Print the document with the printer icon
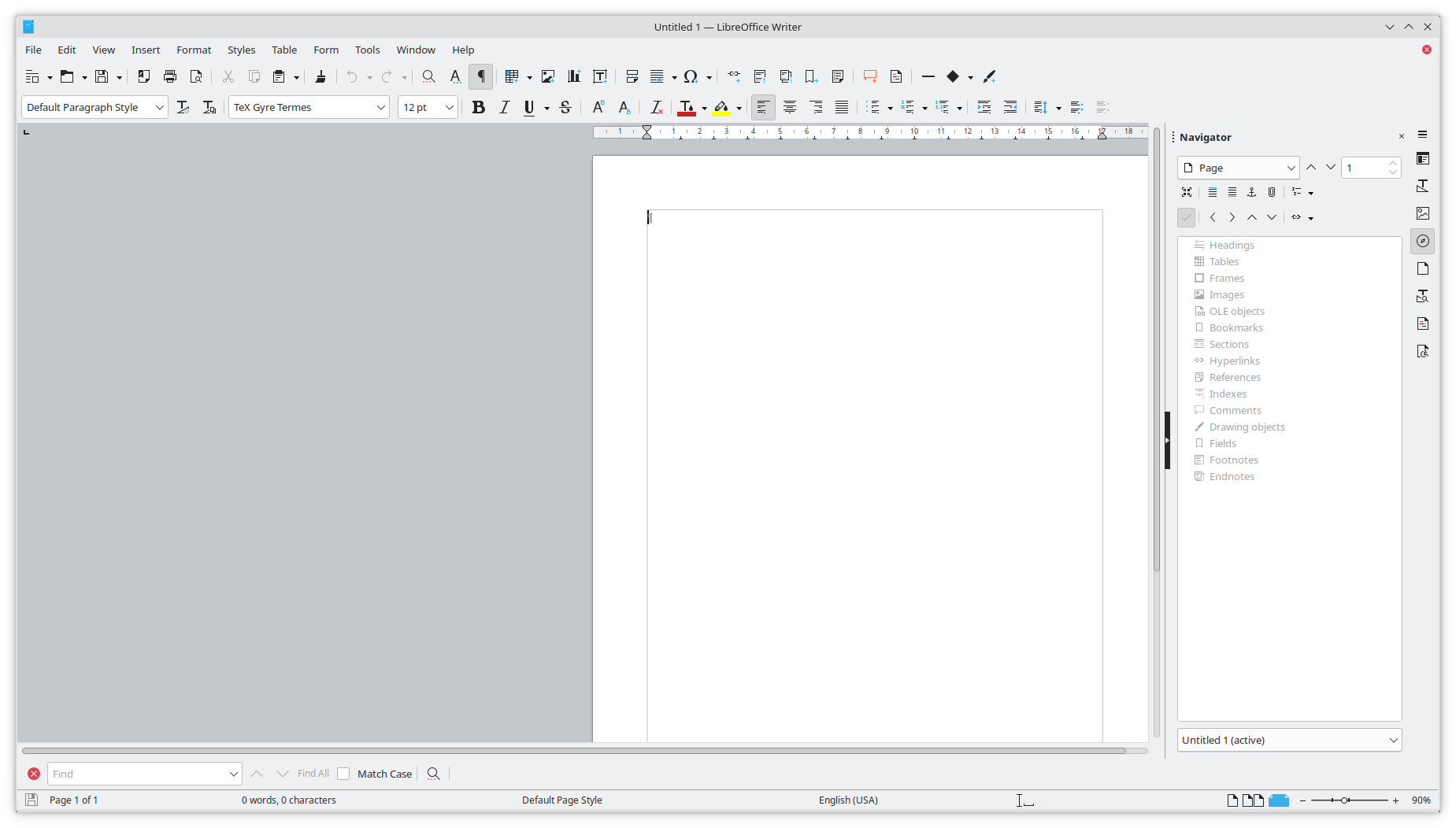This screenshot has width=1456, height=828. pyautogui.click(x=170, y=76)
